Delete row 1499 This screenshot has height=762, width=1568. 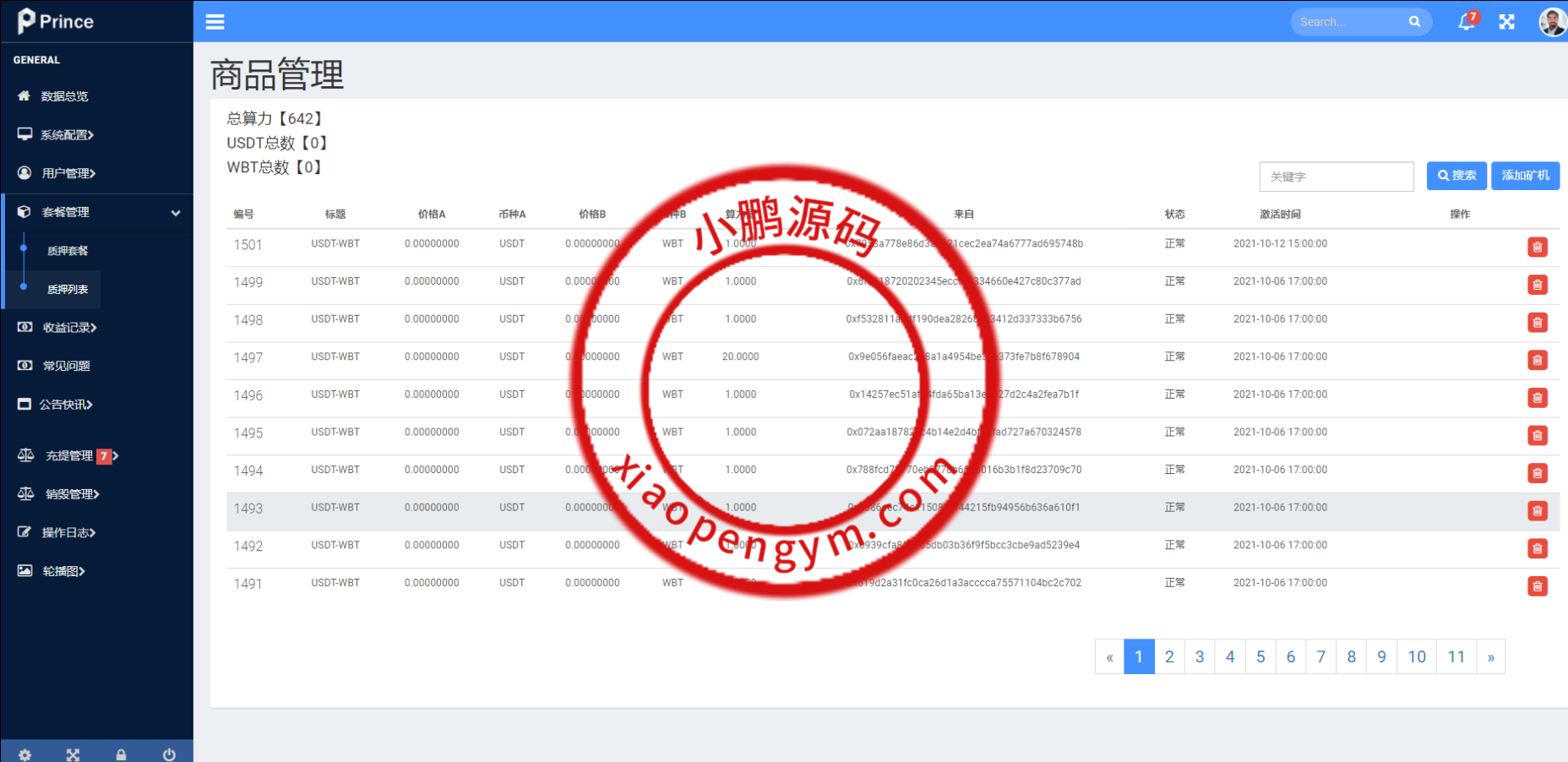(x=1538, y=285)
